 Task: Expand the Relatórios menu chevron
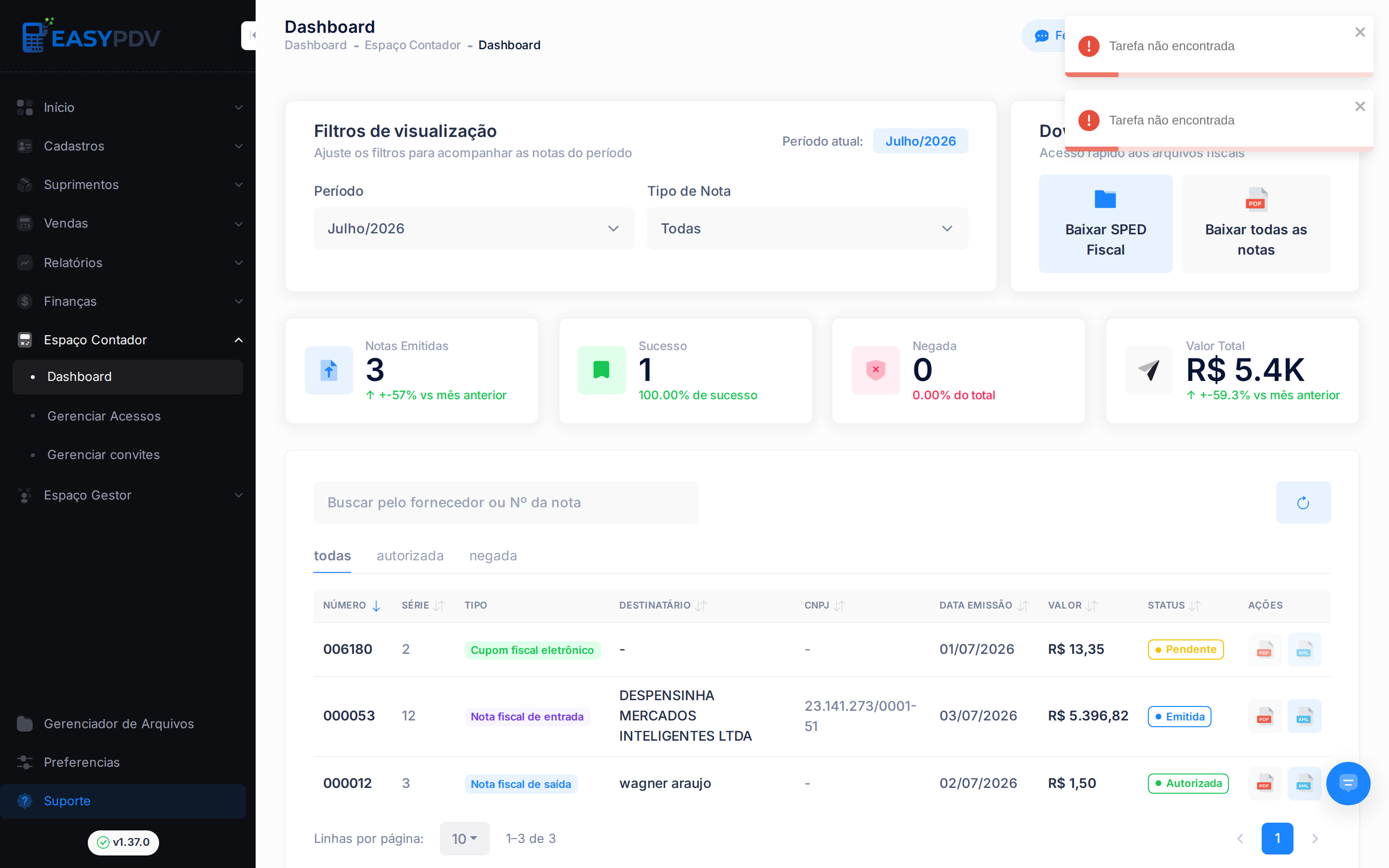click(x=239, y=262)
